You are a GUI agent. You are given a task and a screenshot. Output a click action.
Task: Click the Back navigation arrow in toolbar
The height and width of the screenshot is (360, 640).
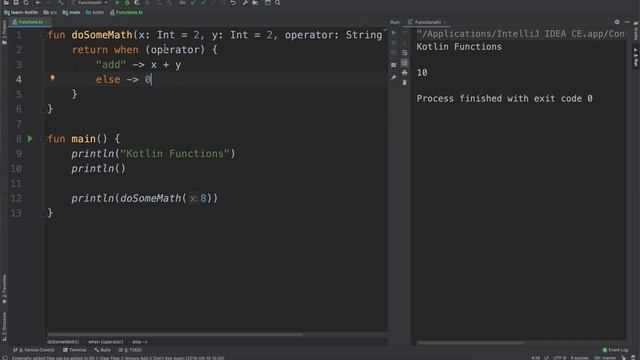point(38,2)
